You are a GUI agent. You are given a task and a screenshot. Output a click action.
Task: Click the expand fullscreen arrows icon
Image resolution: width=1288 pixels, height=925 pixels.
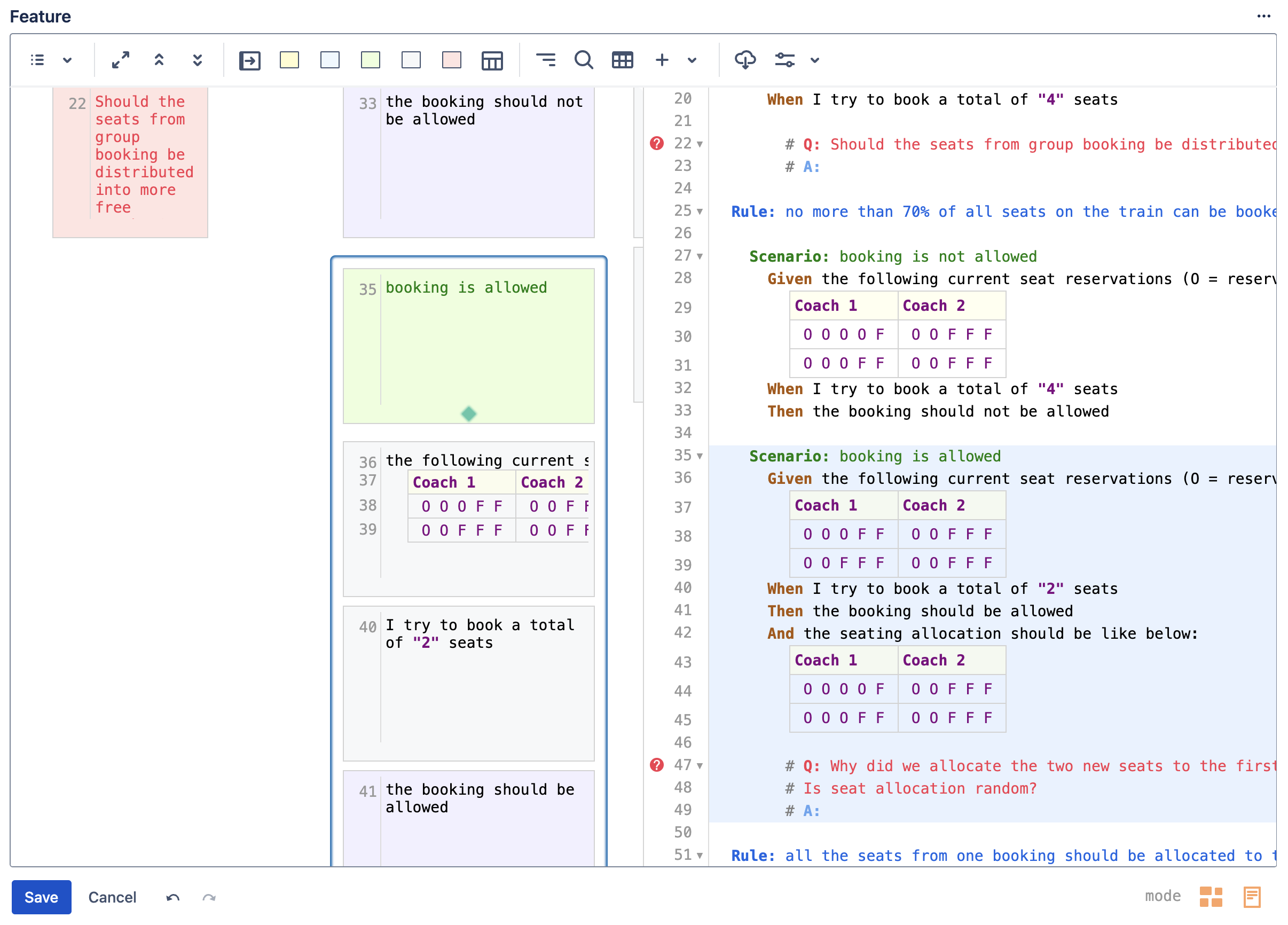(x=120, y=60)
